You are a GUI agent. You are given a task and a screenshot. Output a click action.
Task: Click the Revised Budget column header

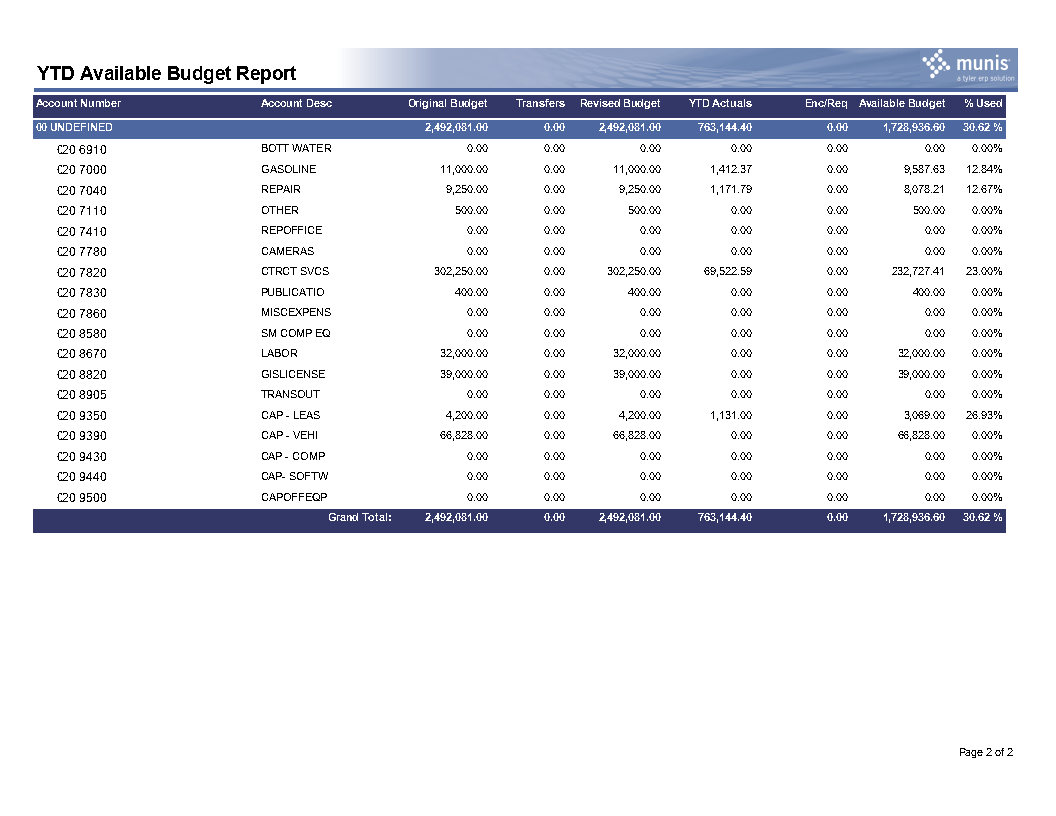620,103
